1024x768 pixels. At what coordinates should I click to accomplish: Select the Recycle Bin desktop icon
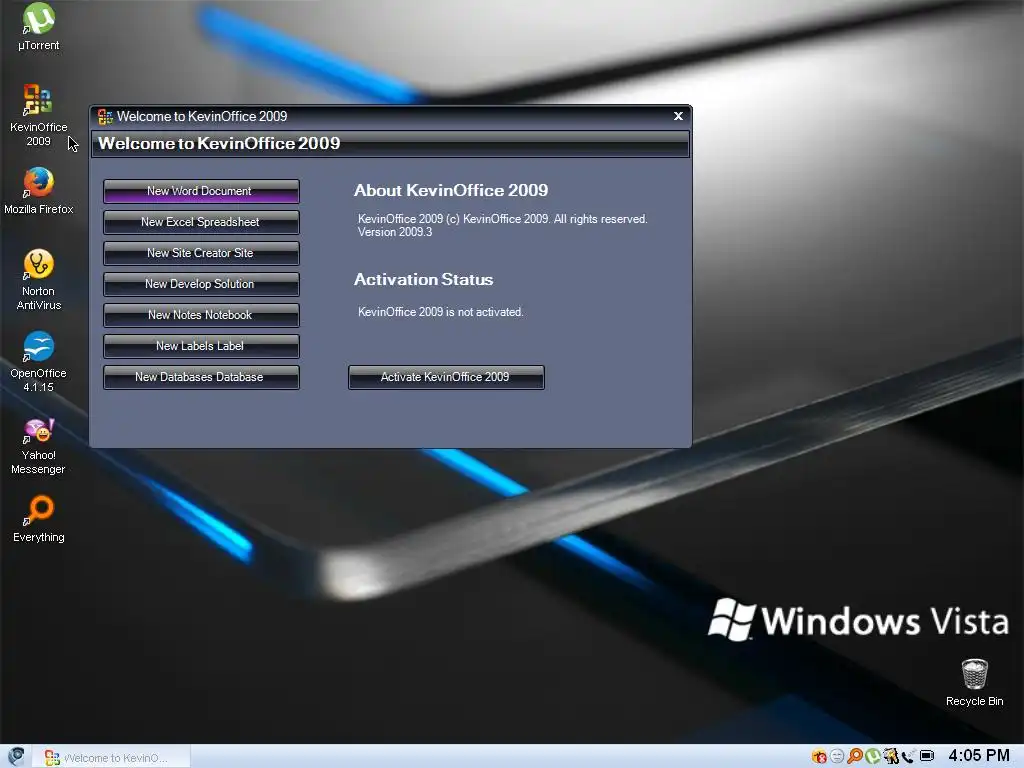tap(974, 682)
